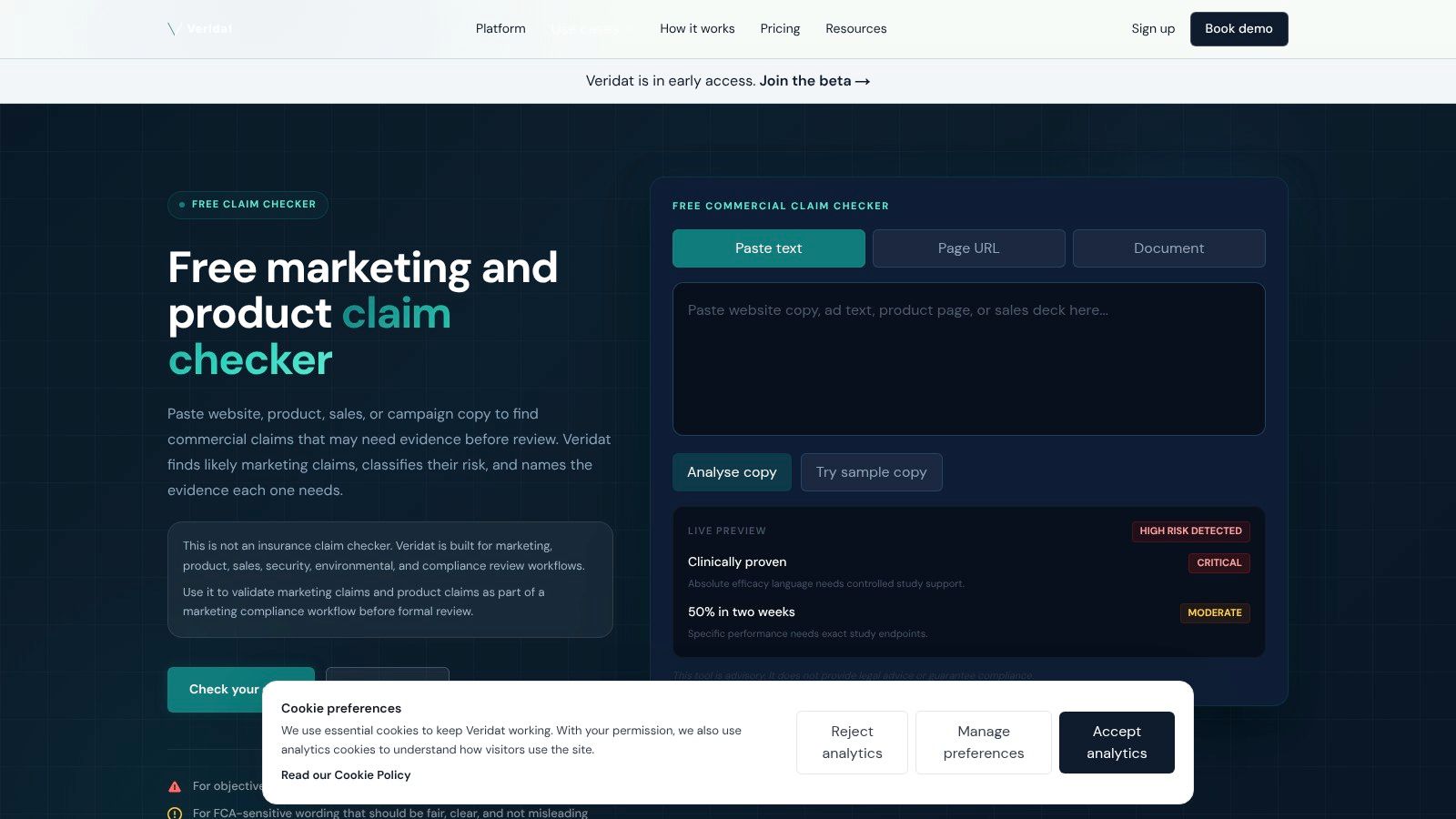
Task: Click the Analyse copy button
Action: (732, 472)
